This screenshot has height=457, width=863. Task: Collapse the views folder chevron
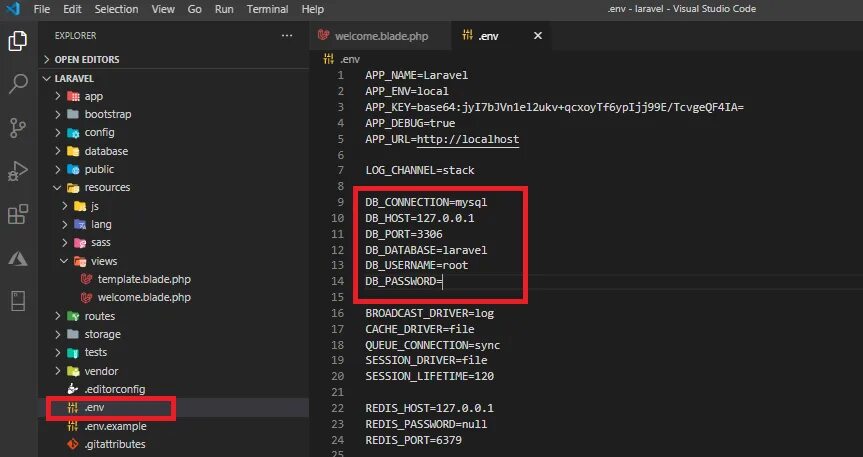coord(65,261)
